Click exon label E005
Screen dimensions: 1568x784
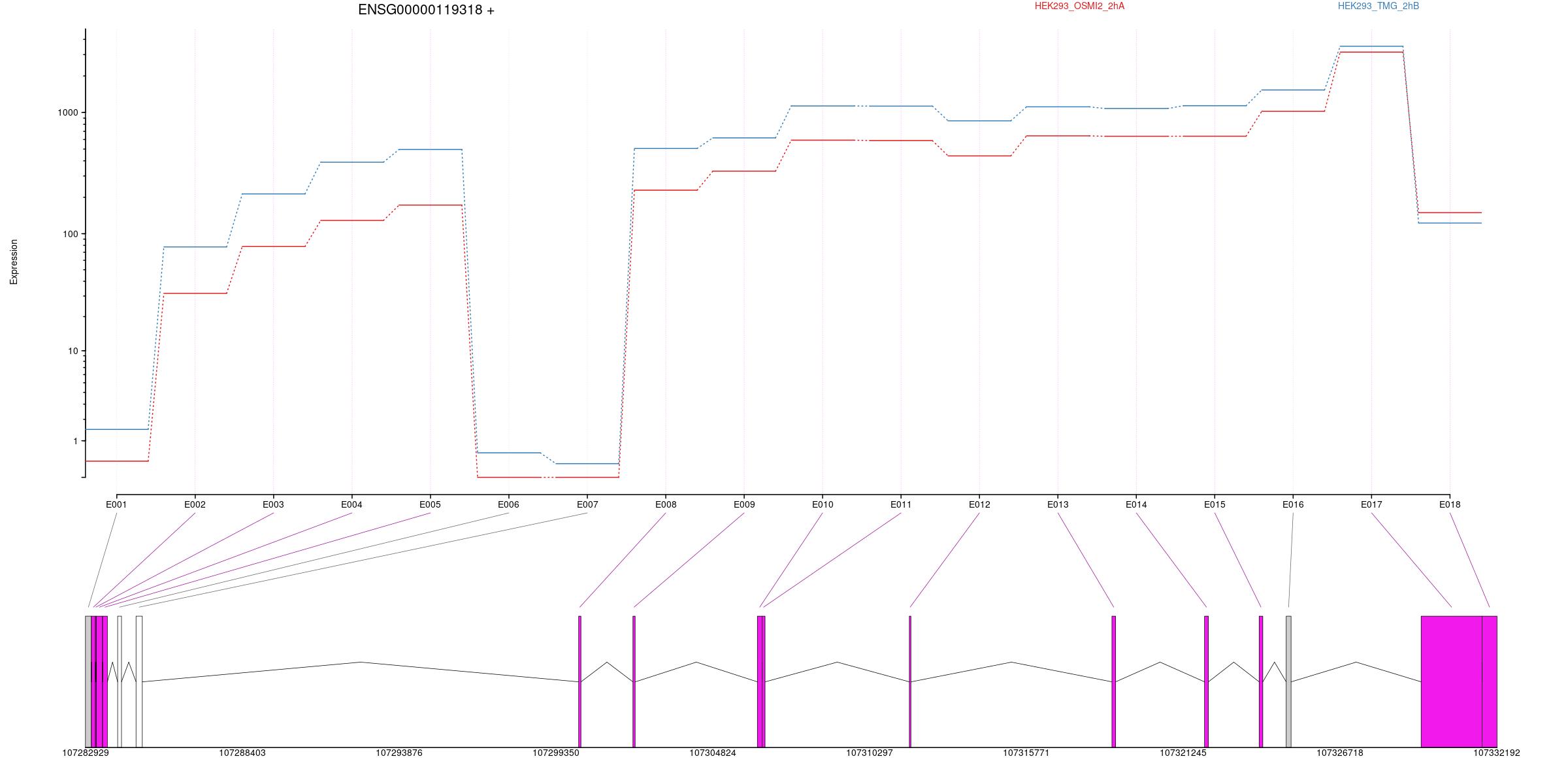click(x=430, y=504)
